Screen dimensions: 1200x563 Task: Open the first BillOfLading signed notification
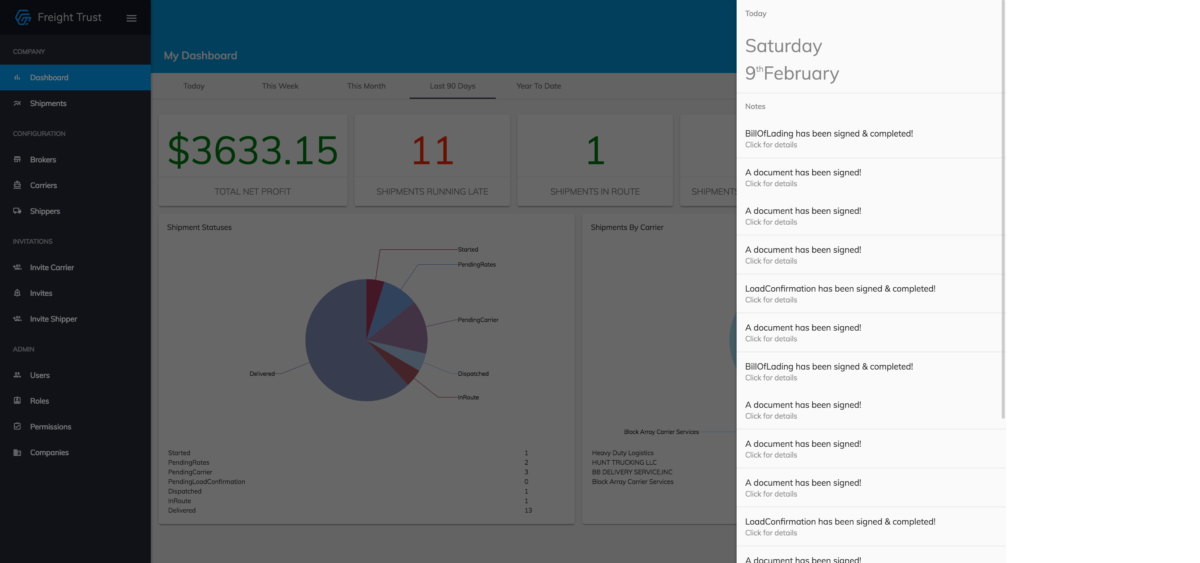pos(869,139)
